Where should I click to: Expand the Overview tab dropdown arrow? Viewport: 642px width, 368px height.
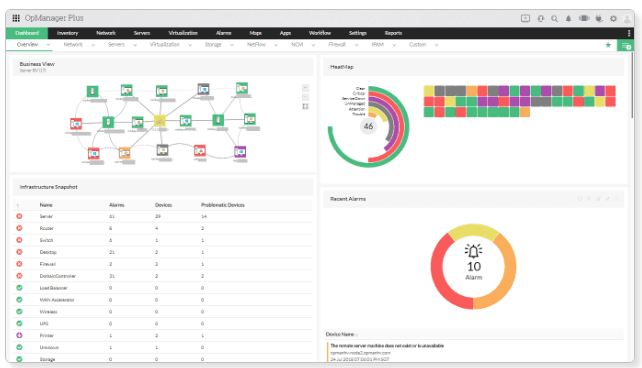click(x=48, y=45)
